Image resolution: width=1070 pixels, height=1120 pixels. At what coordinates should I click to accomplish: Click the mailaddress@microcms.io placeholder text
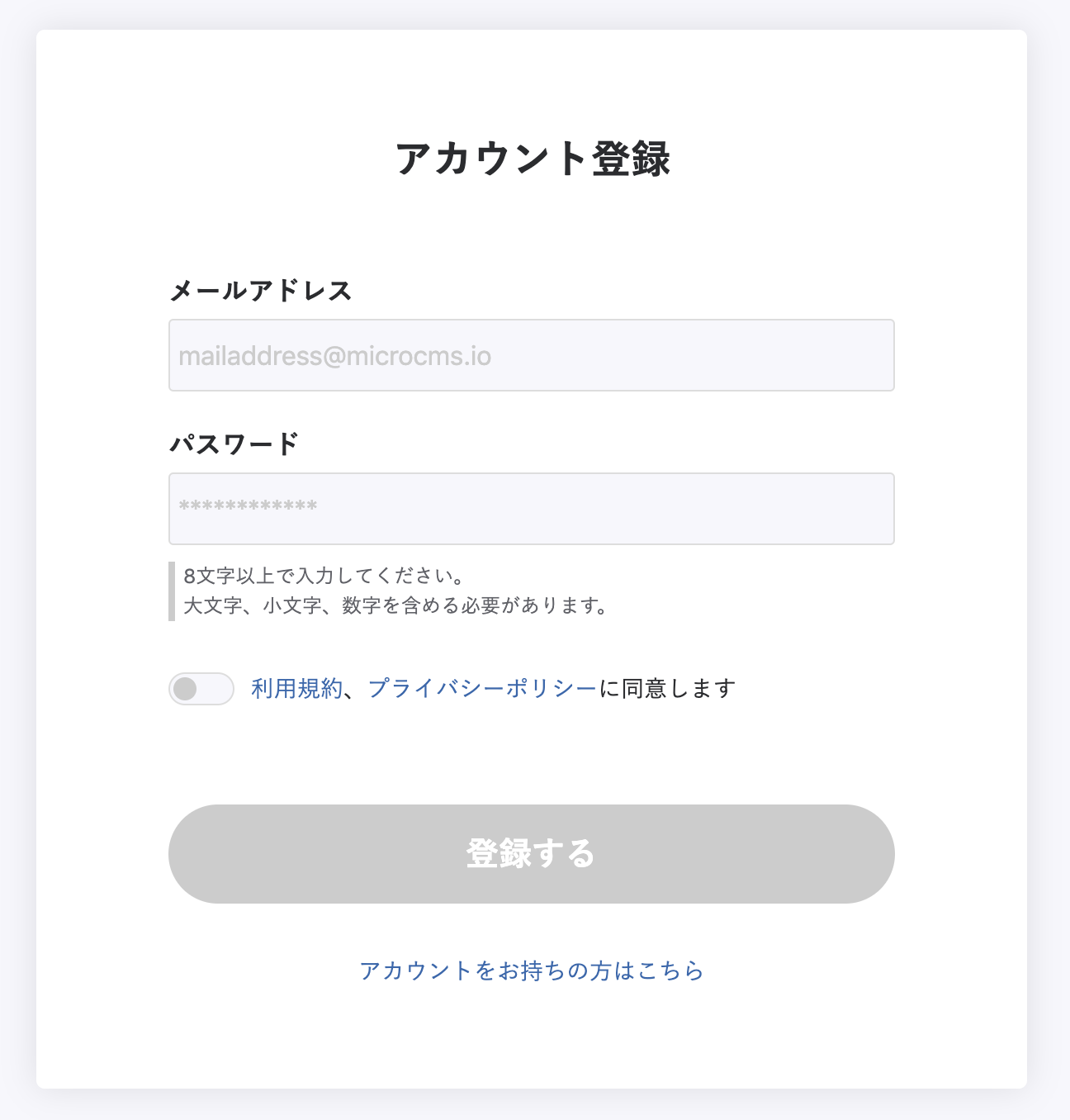335,356
